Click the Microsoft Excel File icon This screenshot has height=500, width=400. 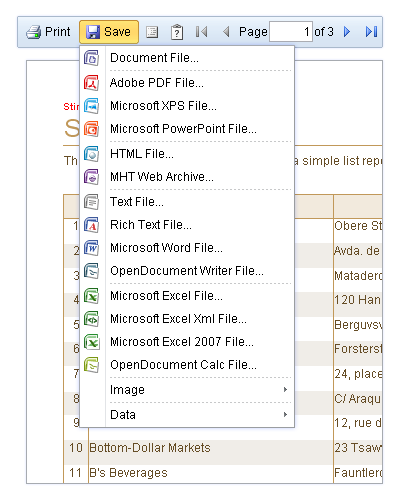click(x=91, y=296)
